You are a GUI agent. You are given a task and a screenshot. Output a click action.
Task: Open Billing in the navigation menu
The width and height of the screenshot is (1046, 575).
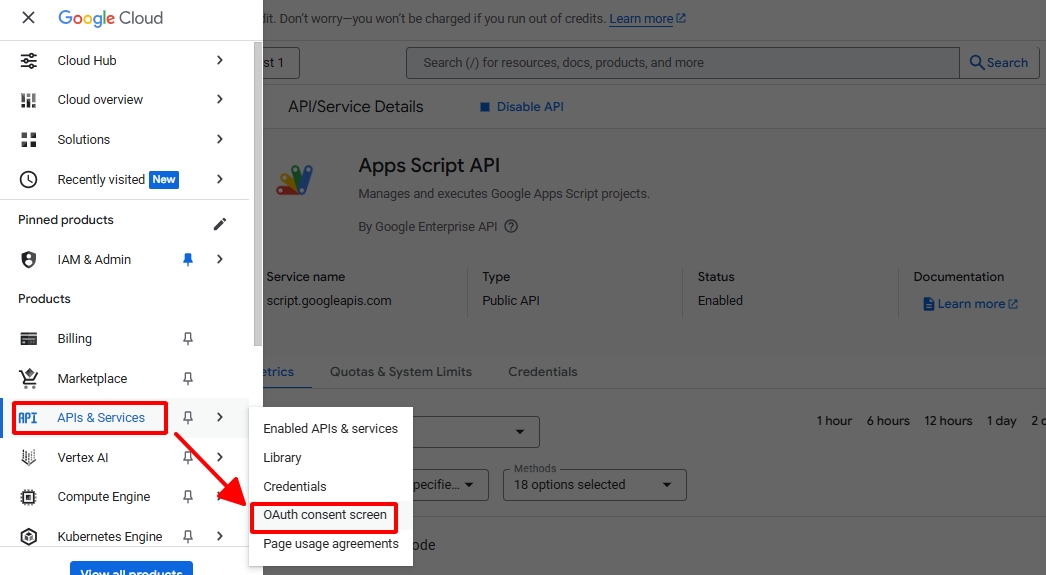(75, 339)
